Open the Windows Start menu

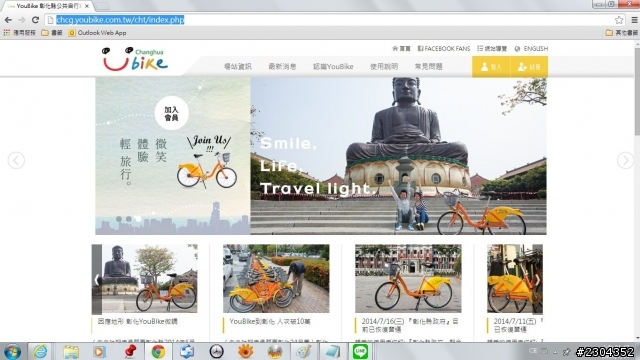pos(12,352)
